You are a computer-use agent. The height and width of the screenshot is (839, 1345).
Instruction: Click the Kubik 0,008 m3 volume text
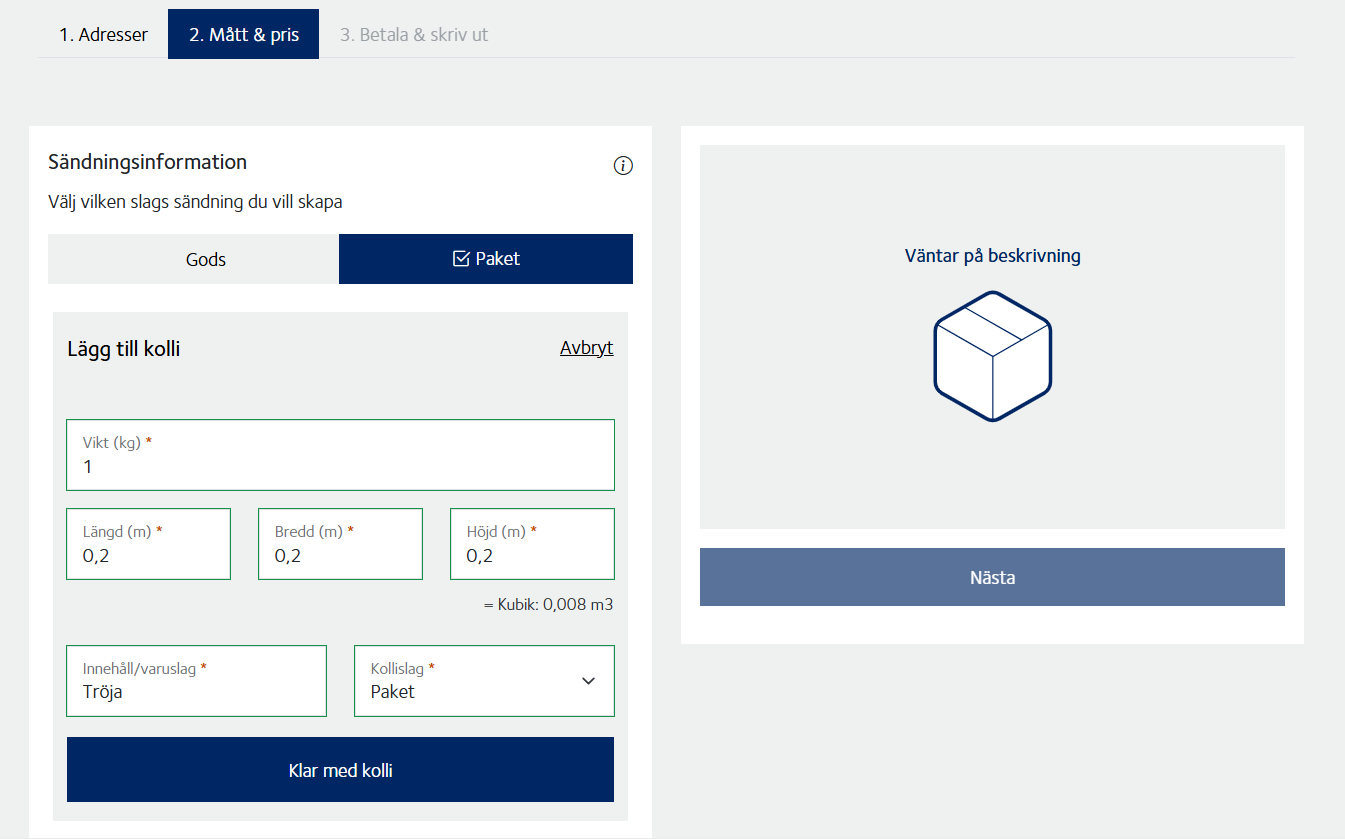click(548, 605)
